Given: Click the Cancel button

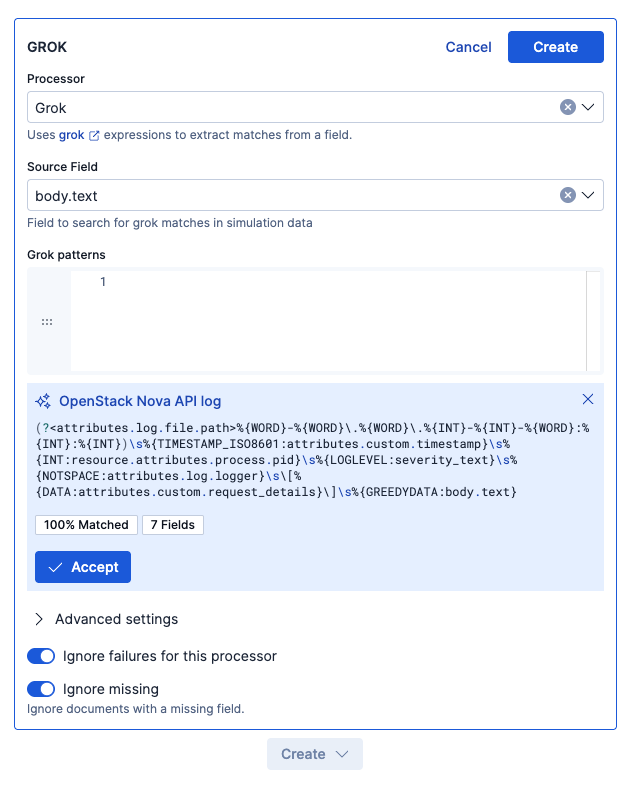Looking at the screenshot, I should click(x=468, y=47).
